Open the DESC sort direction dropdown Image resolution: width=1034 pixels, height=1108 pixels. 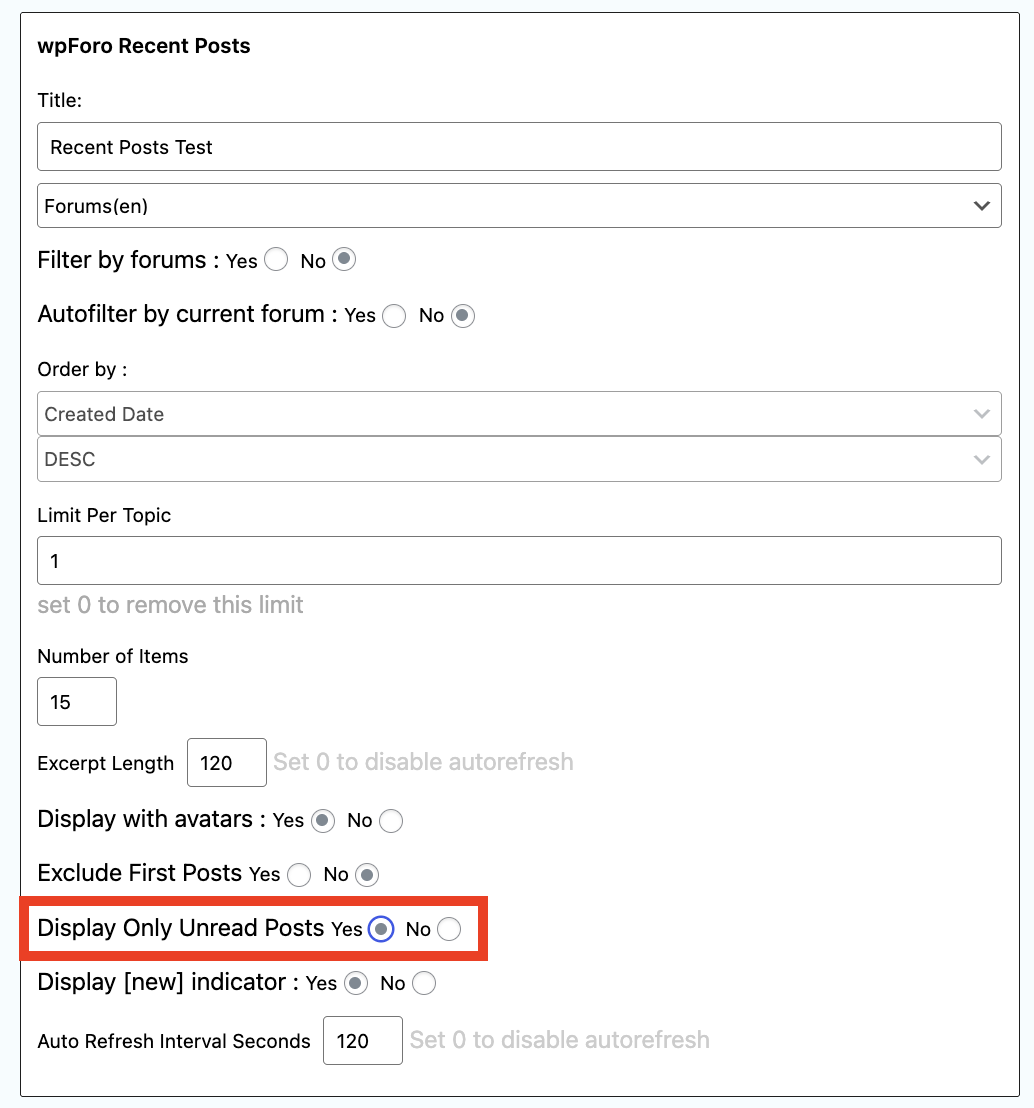click(x=519, y=459)
